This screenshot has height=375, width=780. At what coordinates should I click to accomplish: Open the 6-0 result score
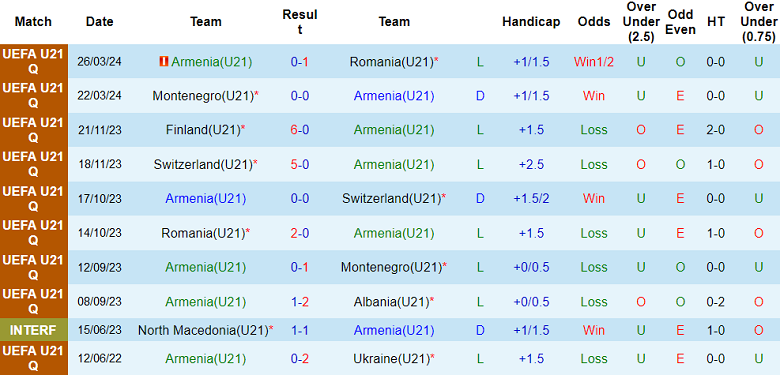[299, 130]
